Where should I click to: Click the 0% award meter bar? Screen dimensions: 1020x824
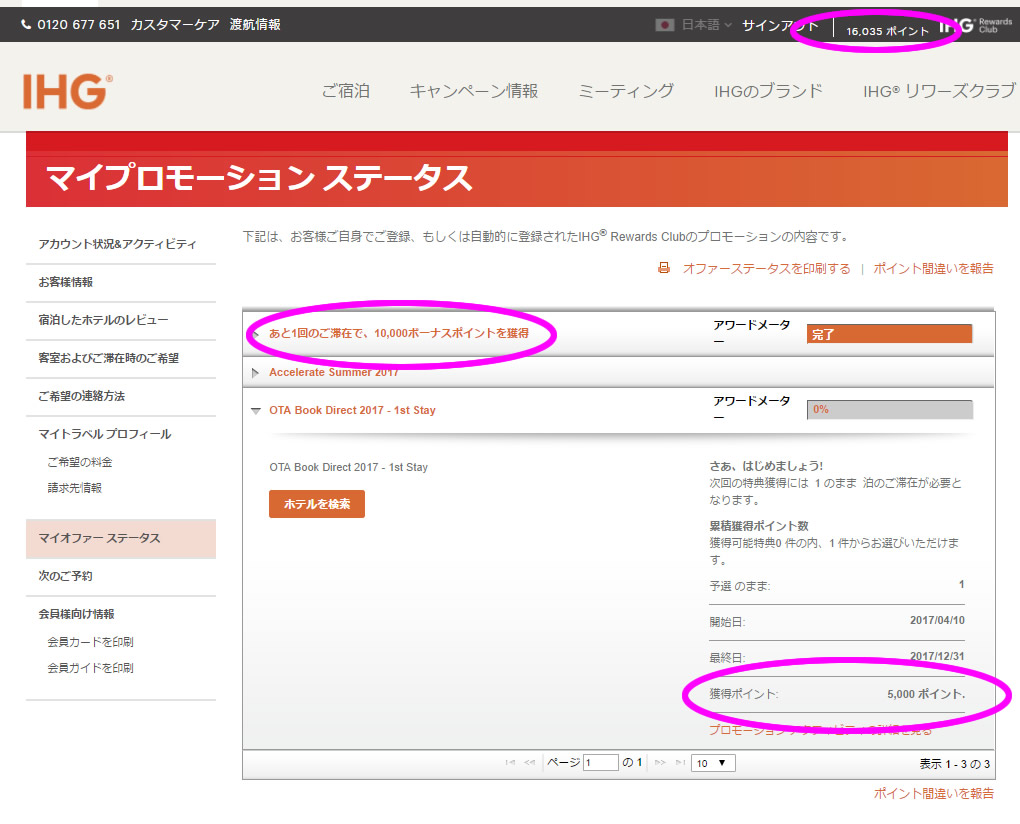(889, 410)
